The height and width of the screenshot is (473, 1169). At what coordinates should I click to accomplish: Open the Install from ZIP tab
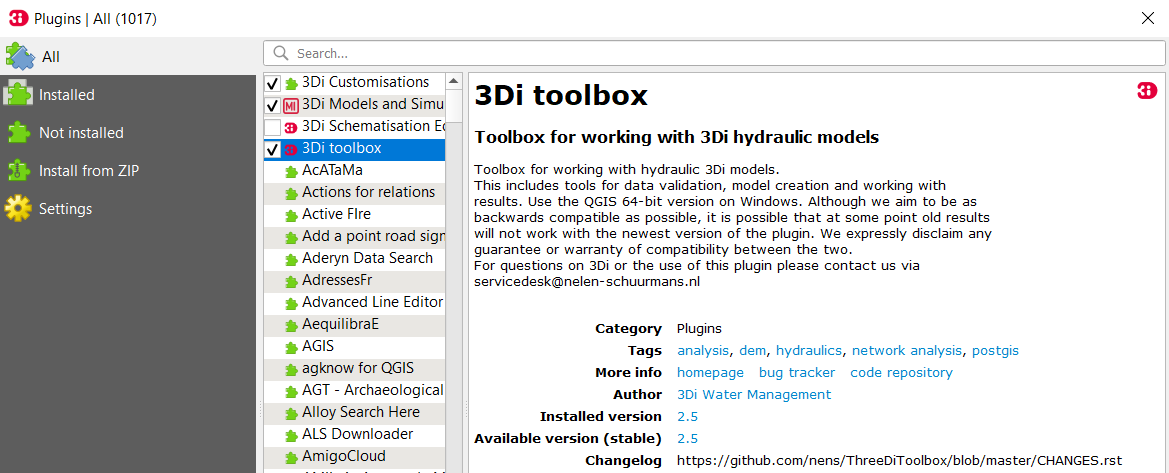128,171
